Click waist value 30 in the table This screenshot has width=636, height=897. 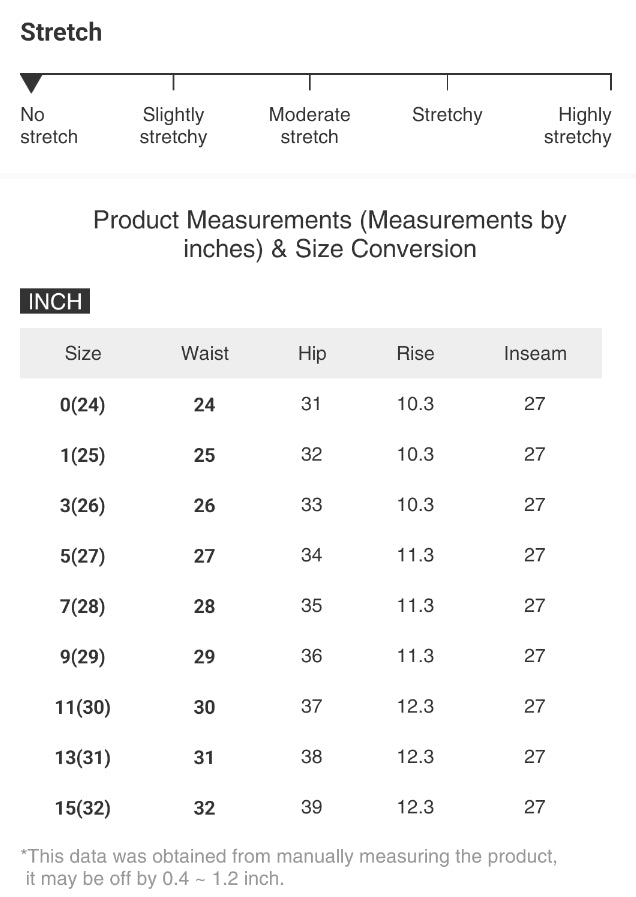[204, 707]
